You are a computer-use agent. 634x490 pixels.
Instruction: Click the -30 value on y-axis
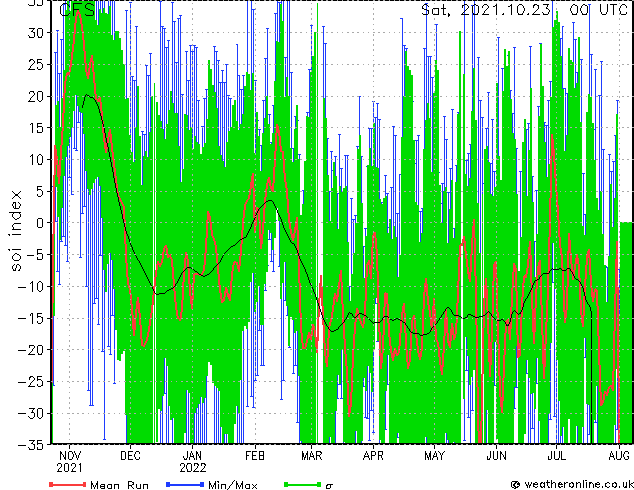(32, 413)
